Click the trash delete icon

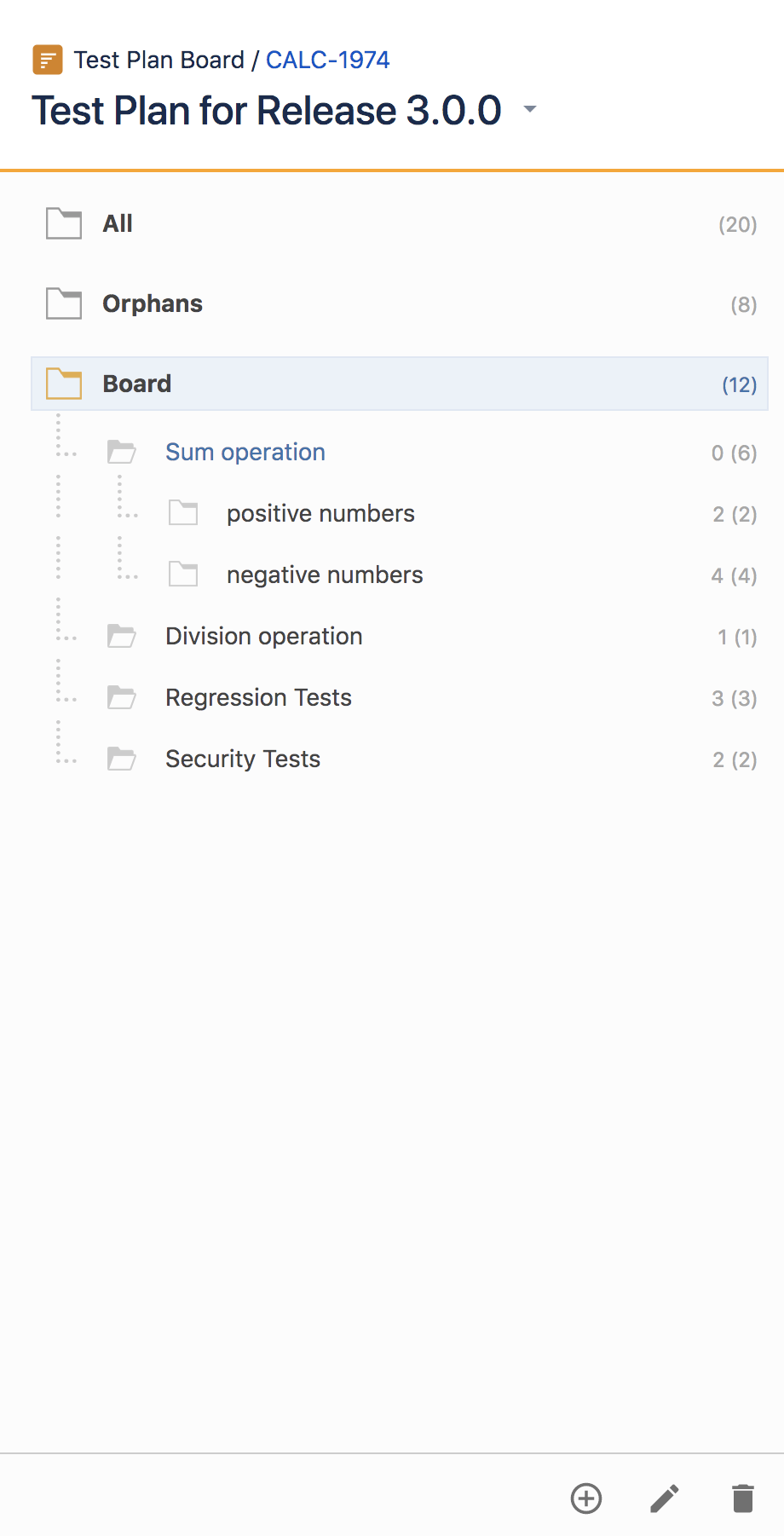click(x=743, y=1498)
